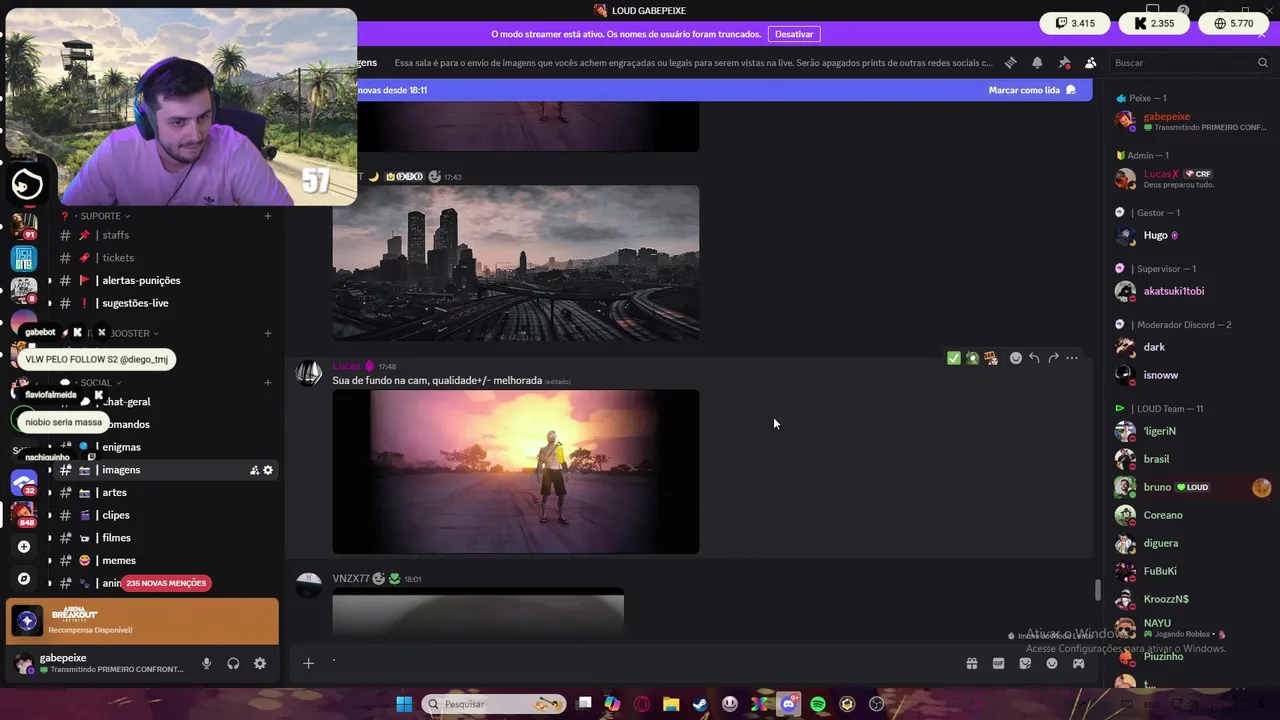Click the Windows Pesquisar search box
This screenshot has height=720, width=1280.
494,704
